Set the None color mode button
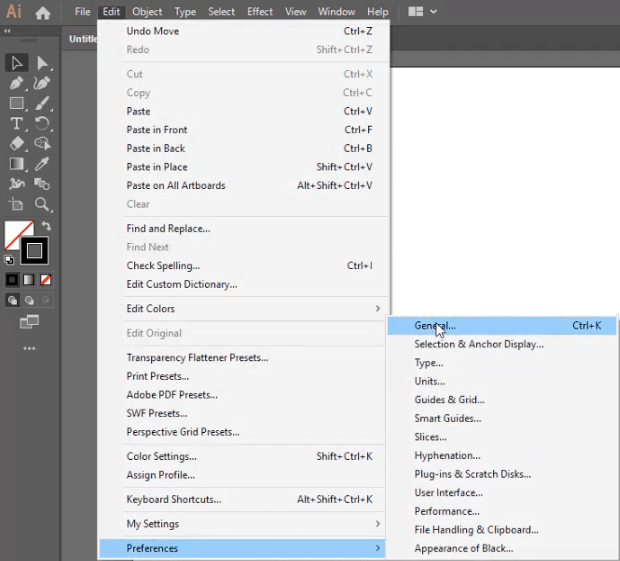This screenshot has height=561, width=620. pyautogui.click(x=46, y=280)
